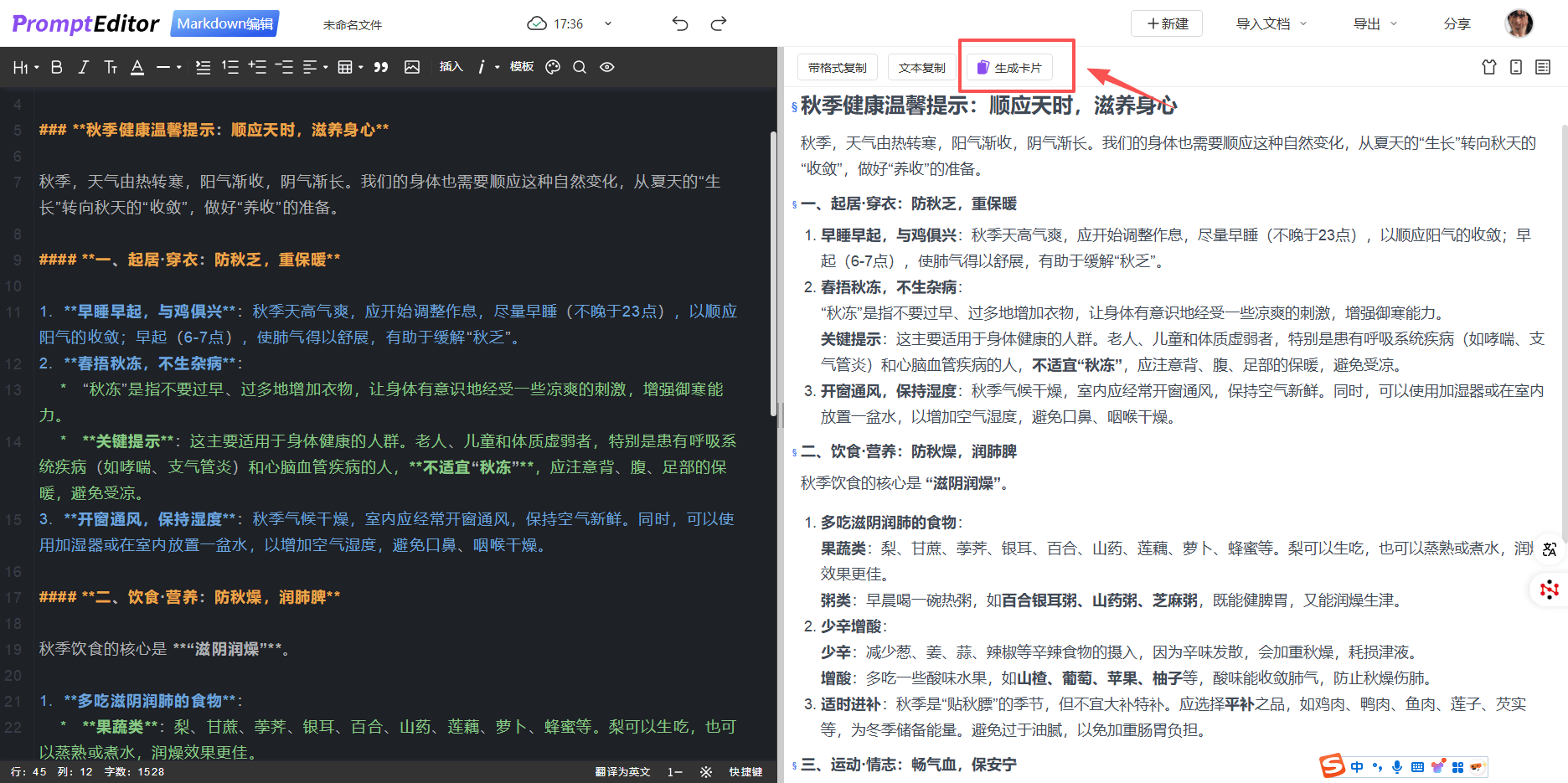The image size is (1568, 783).
Task: Toggle bold formatting in editor toolbar
Action: pos(57,67)
